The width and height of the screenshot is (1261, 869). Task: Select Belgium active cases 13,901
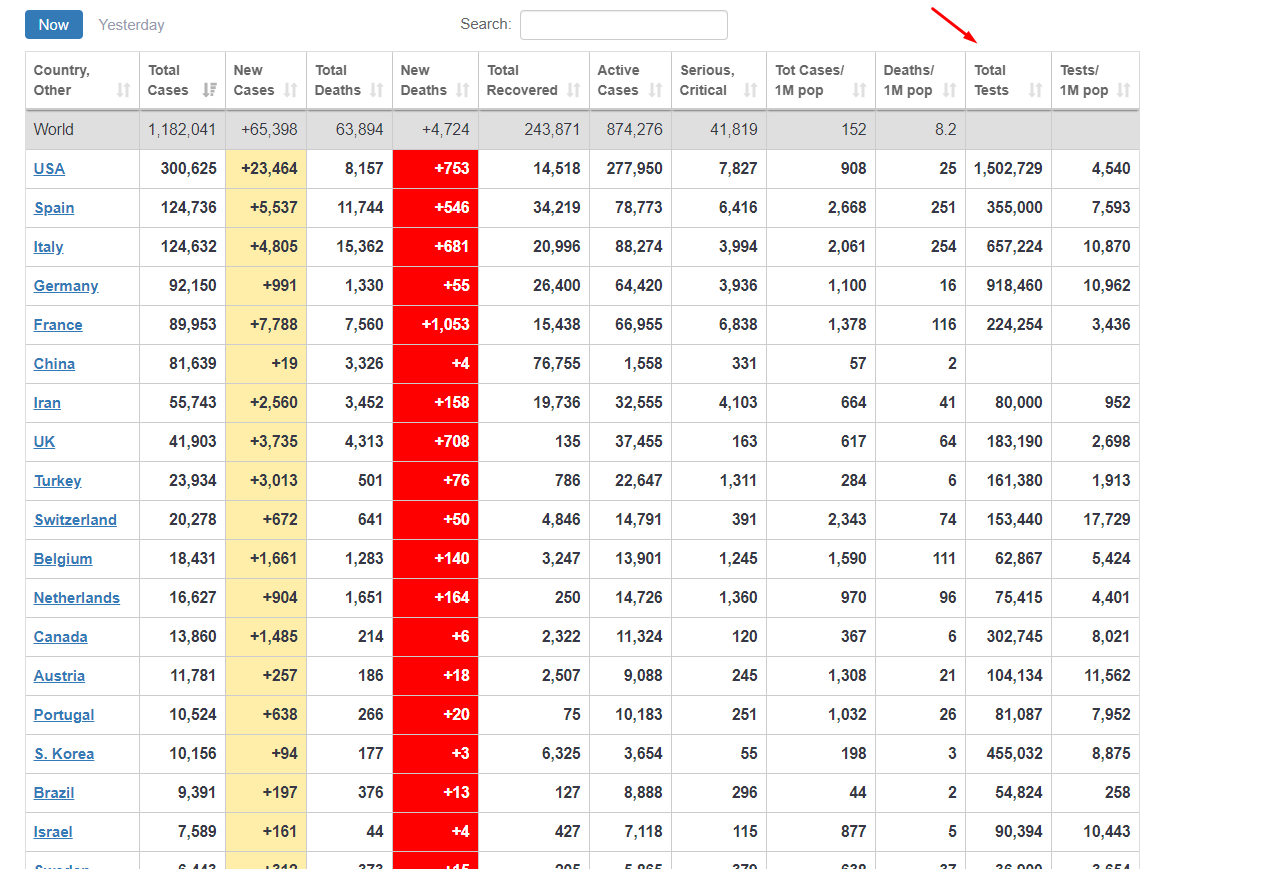pos(639,558)
